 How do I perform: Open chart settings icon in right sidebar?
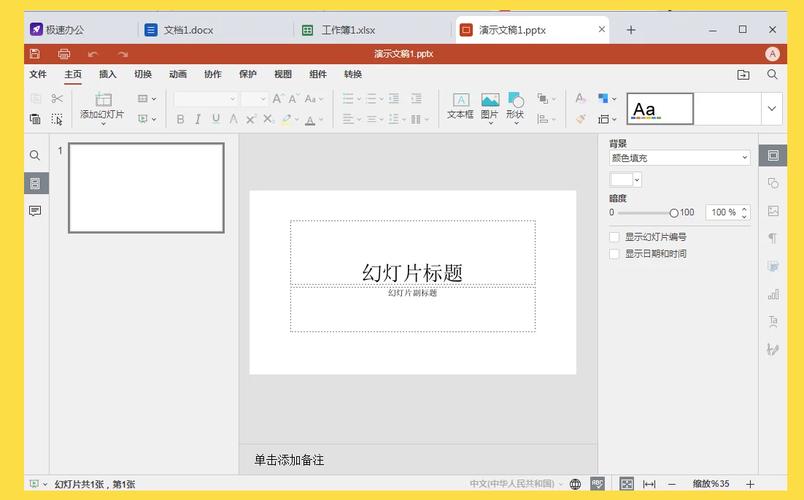(x=773, y=294)
